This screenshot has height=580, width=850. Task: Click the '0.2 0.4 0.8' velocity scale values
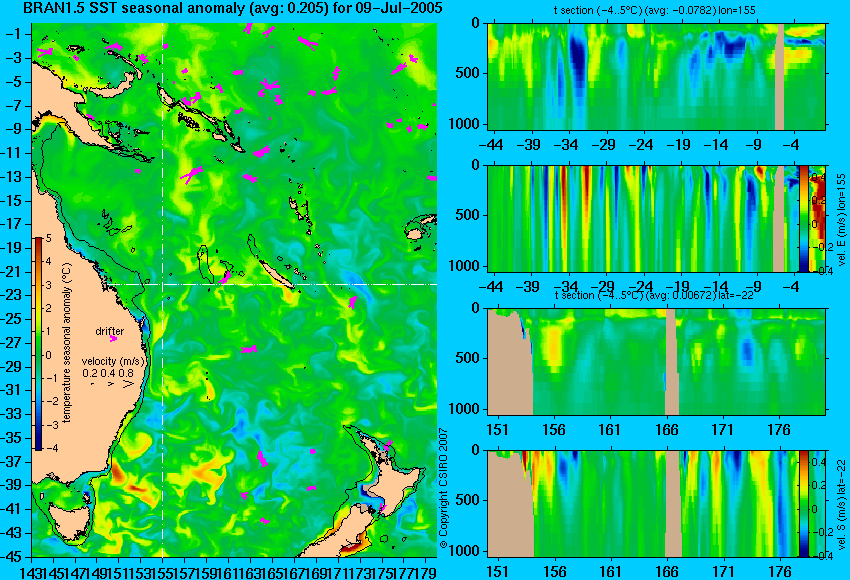pyautogui.click(x=108, y=373)
